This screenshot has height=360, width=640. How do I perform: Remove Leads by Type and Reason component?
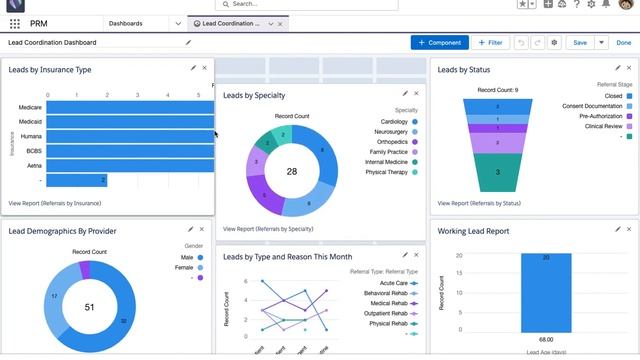pyautogui.click(x=416, y=255)
